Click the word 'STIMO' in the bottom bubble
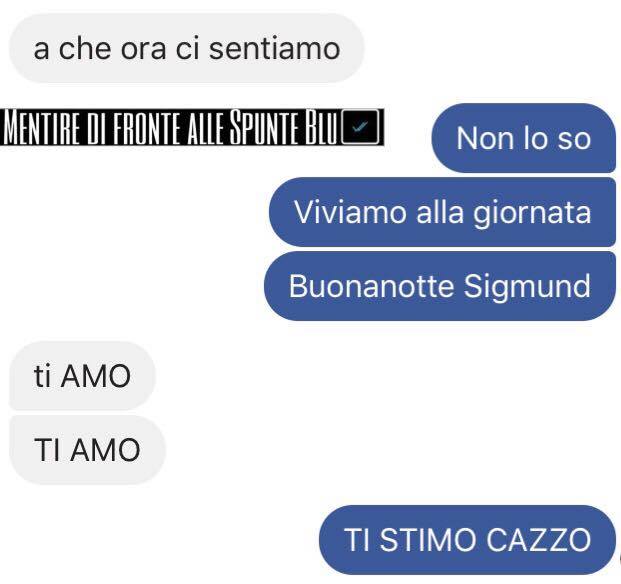621x584 pixels. point(428,540)
